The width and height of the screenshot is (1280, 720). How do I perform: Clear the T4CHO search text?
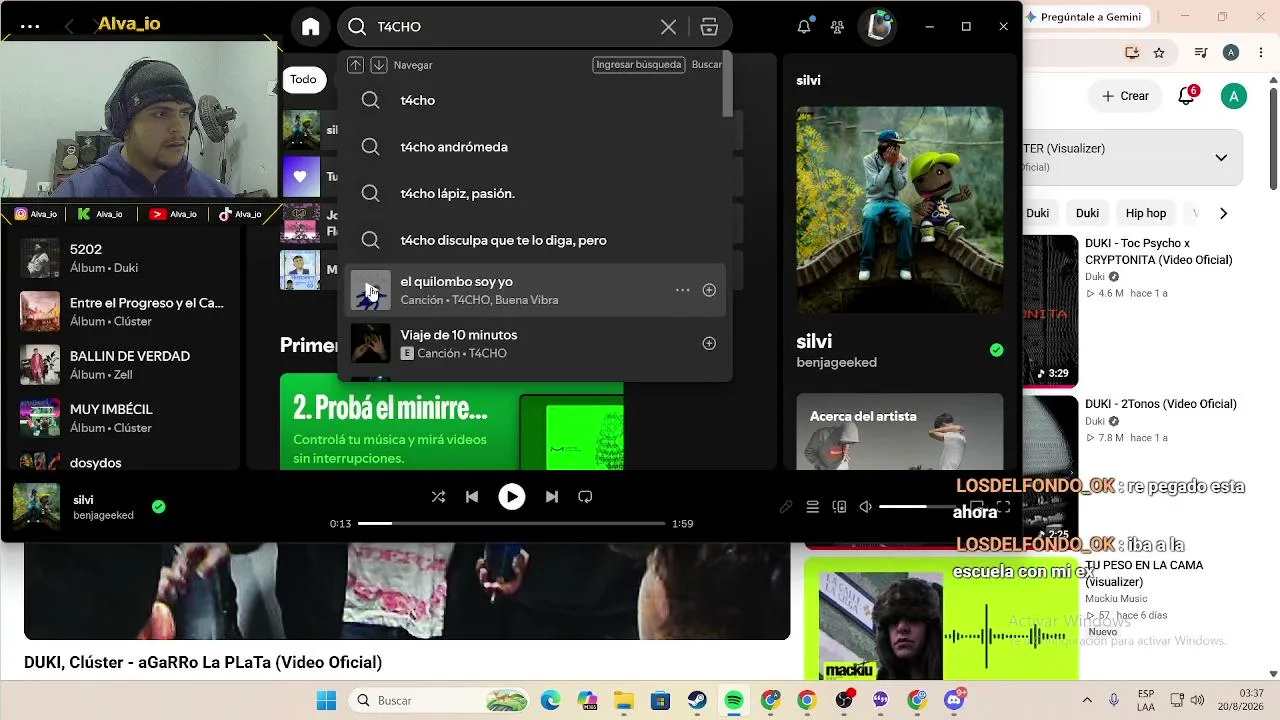pos(668,27)
